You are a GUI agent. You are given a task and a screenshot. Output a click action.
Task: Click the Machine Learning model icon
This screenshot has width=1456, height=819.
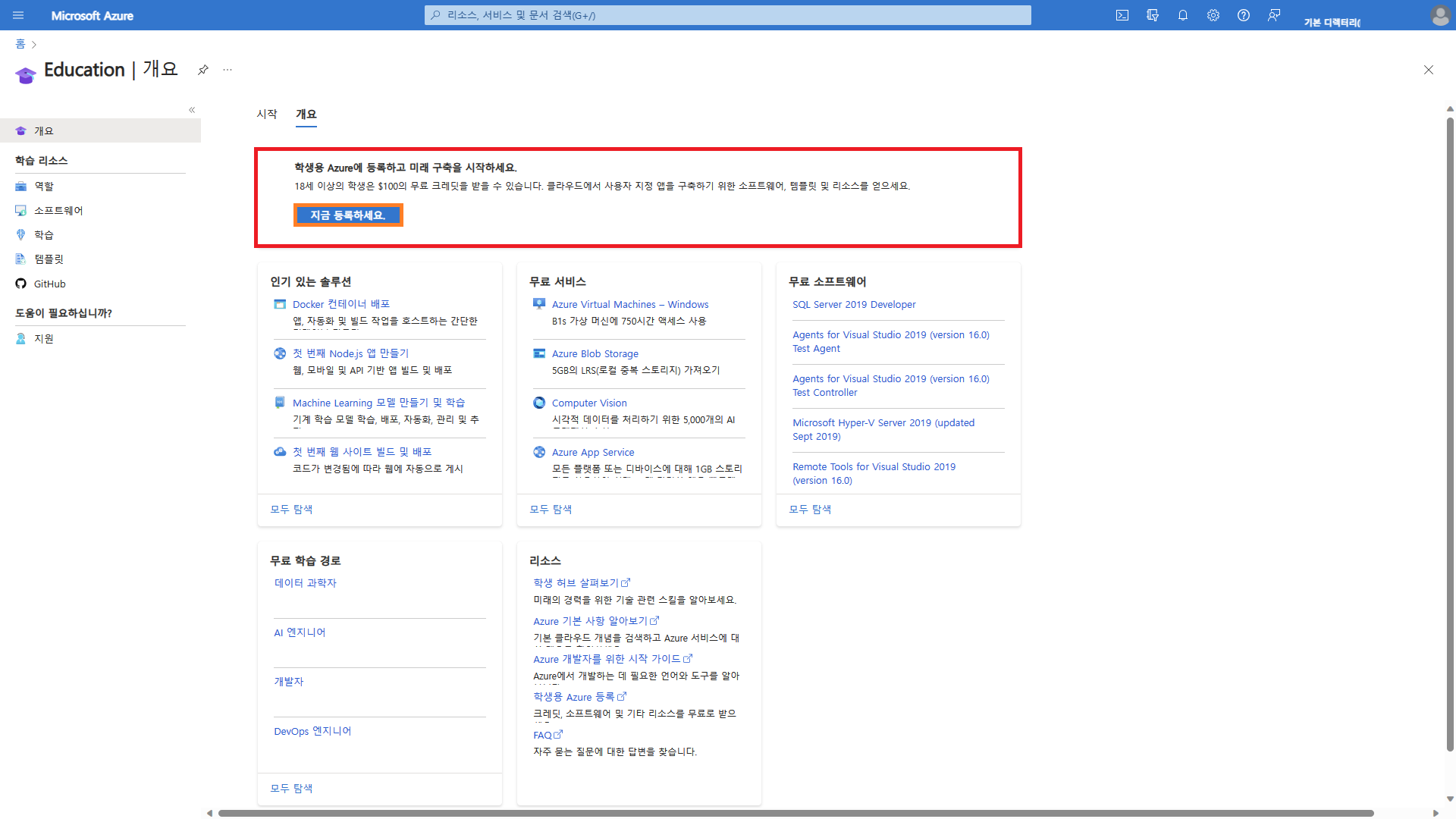click(280, 403)
